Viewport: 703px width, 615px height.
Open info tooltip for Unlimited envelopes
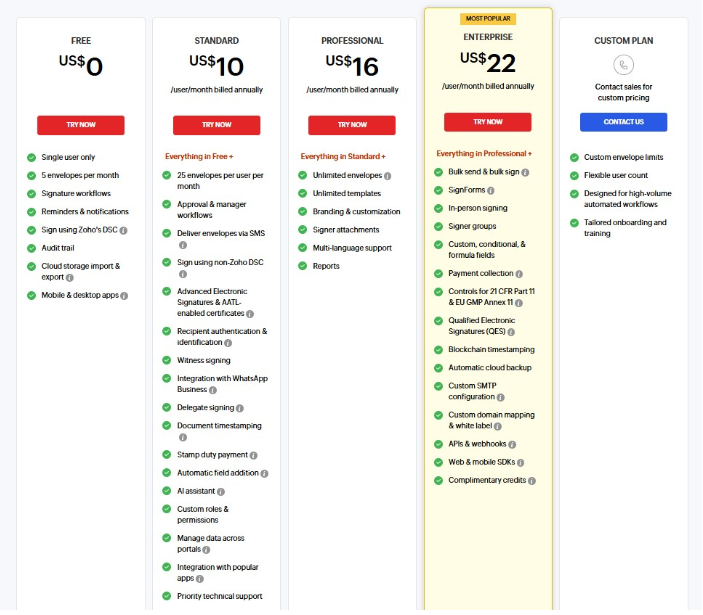(388, 176)
